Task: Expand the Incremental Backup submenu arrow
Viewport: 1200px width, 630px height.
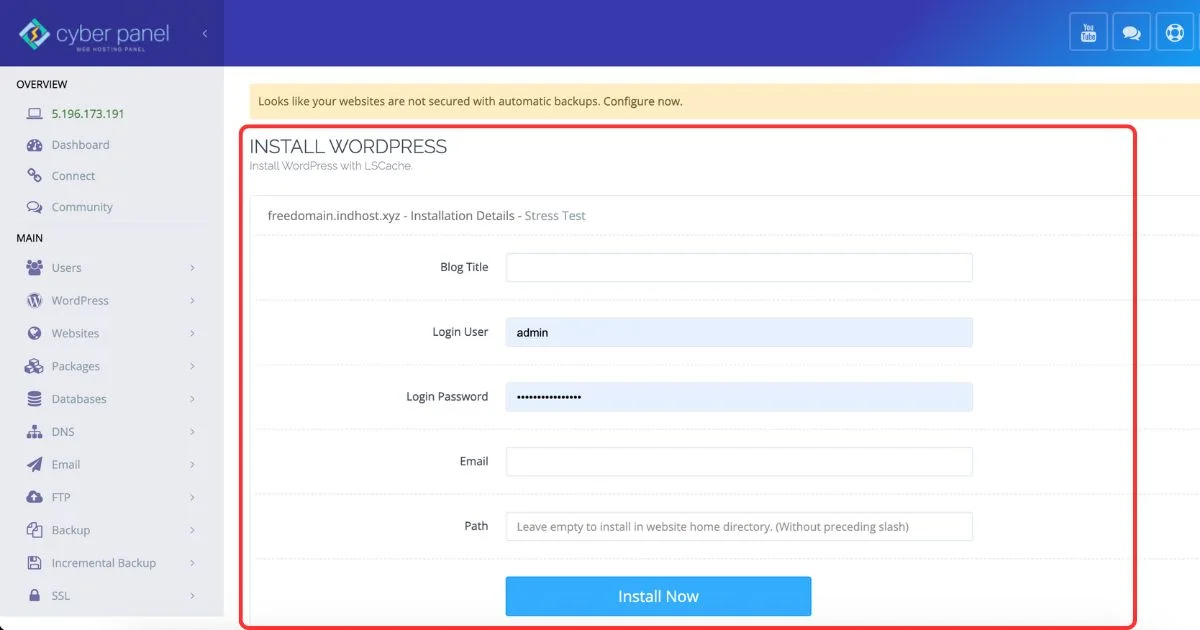Action: click(x=192, y=563)
